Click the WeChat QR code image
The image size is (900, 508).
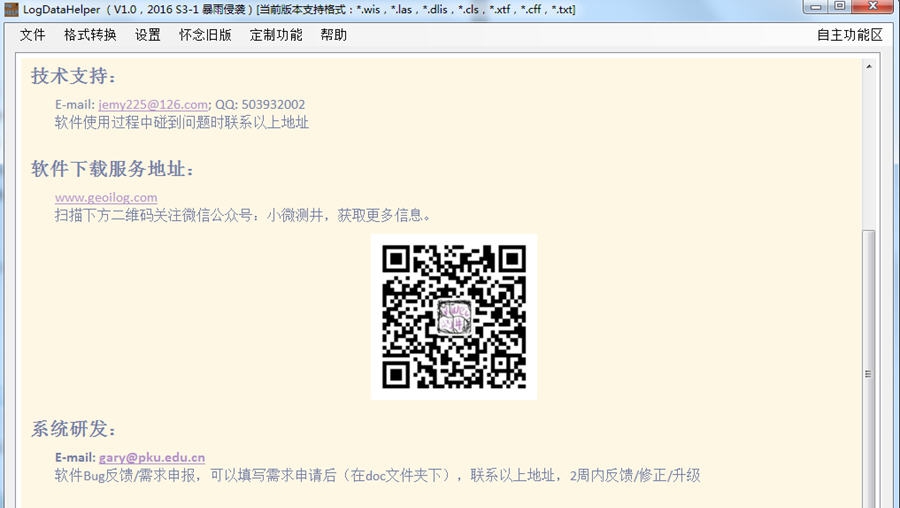pyautogui.click(x=454, y=316)
